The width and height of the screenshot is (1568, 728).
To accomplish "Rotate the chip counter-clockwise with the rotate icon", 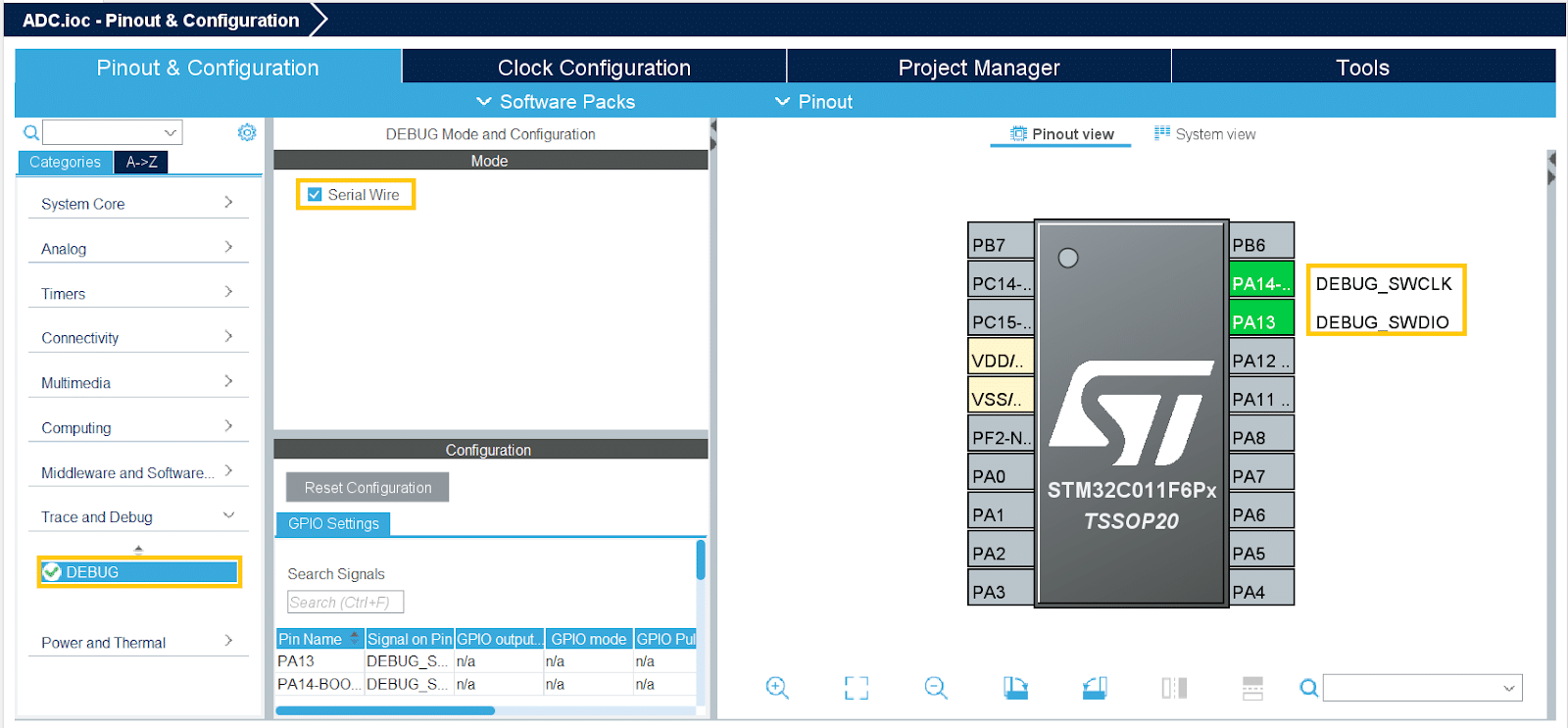I will [x=1095, y=688].
